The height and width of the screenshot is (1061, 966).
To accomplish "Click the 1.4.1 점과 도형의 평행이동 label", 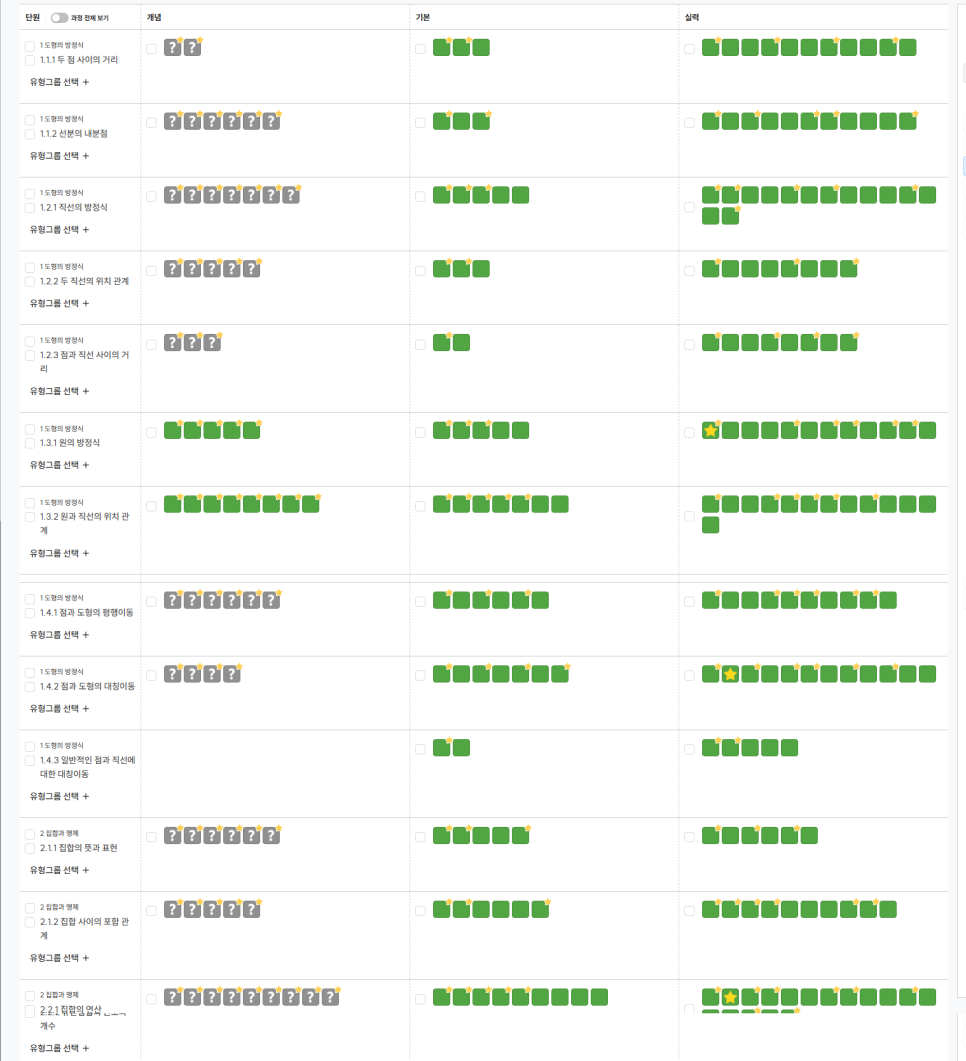I will click(86, 613).
